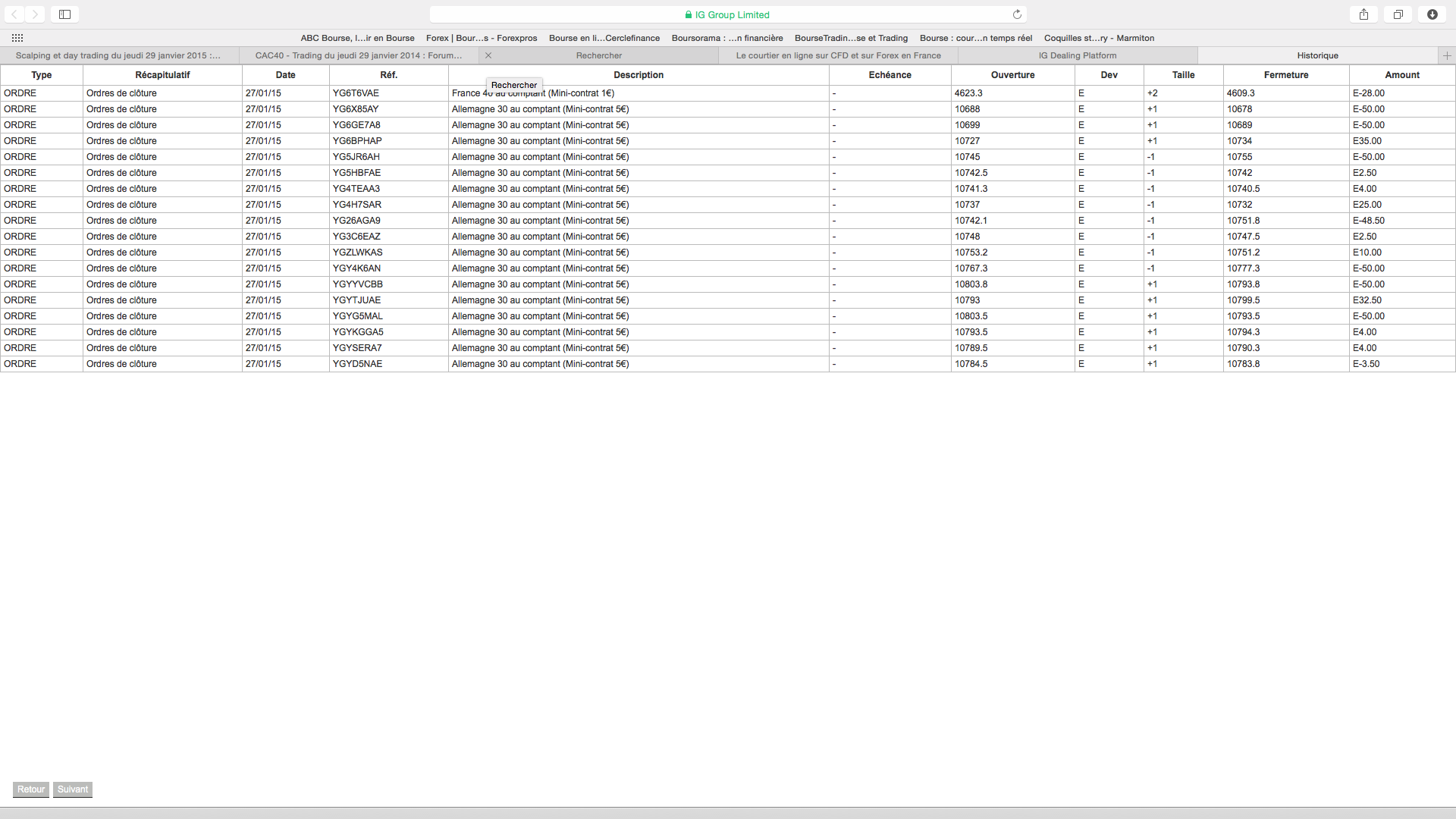The height and width of the screenshot is (819, 1456).
Task: Switch to the IG Dealing Platform tab
Action: coord(1077,55)
